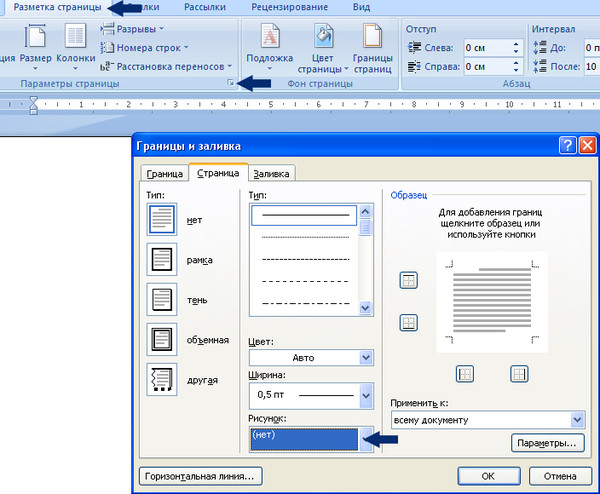Click the Границы страниц icon
Screen dimensions: 600x494
point(371,48)
